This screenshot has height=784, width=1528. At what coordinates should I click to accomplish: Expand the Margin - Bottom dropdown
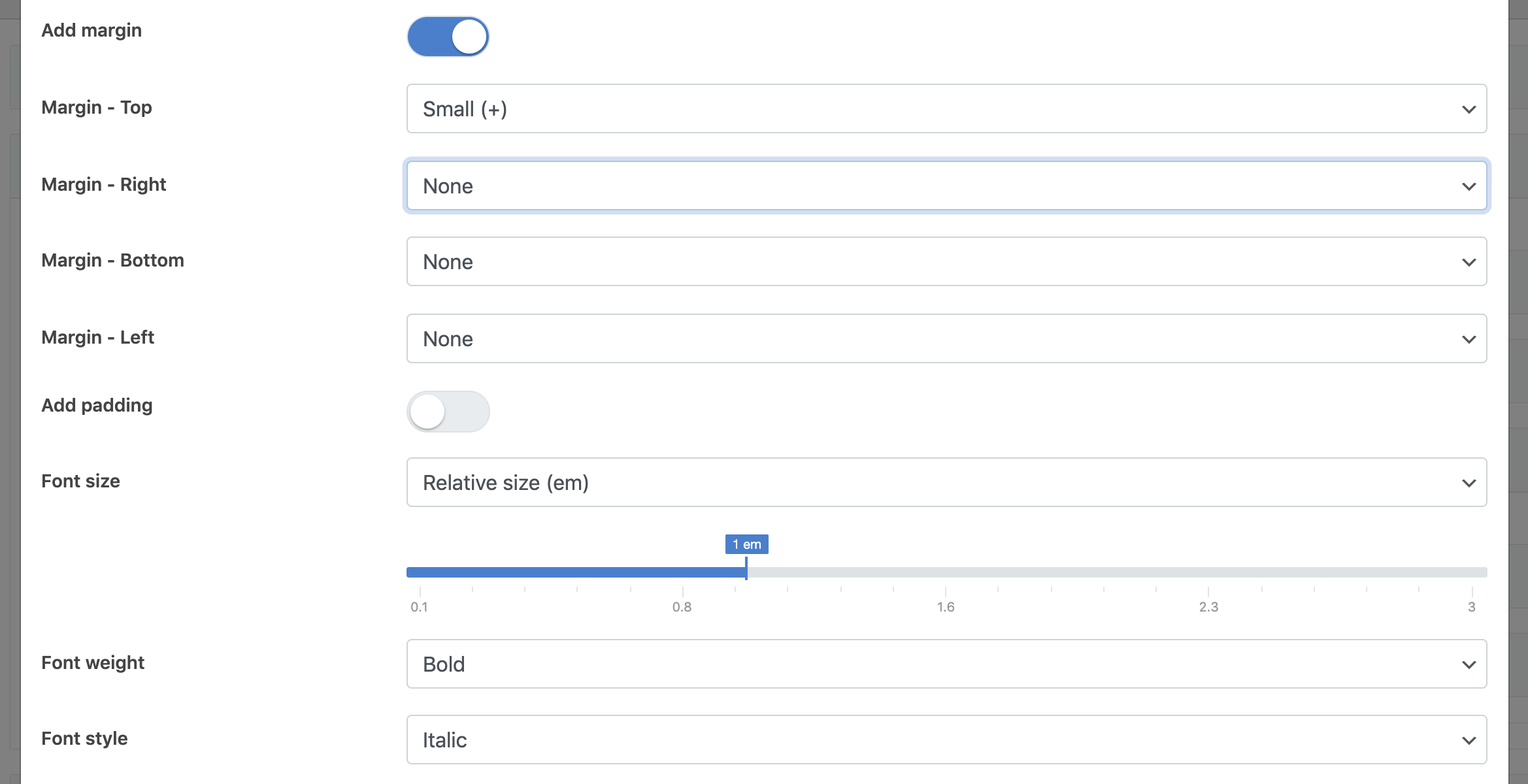[x=946, y=261]
